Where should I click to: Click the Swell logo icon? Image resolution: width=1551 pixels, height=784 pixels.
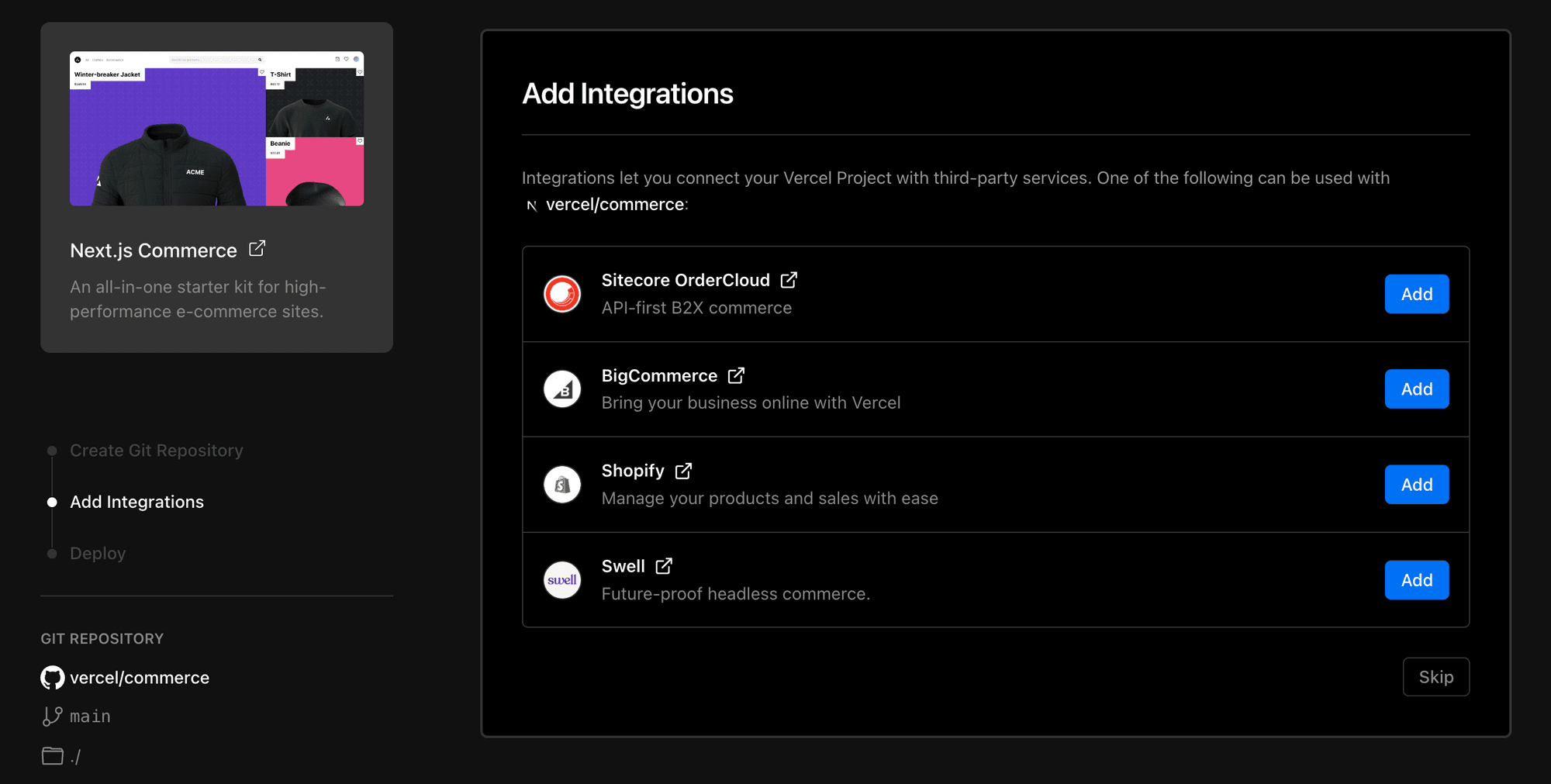click(561, 579)
